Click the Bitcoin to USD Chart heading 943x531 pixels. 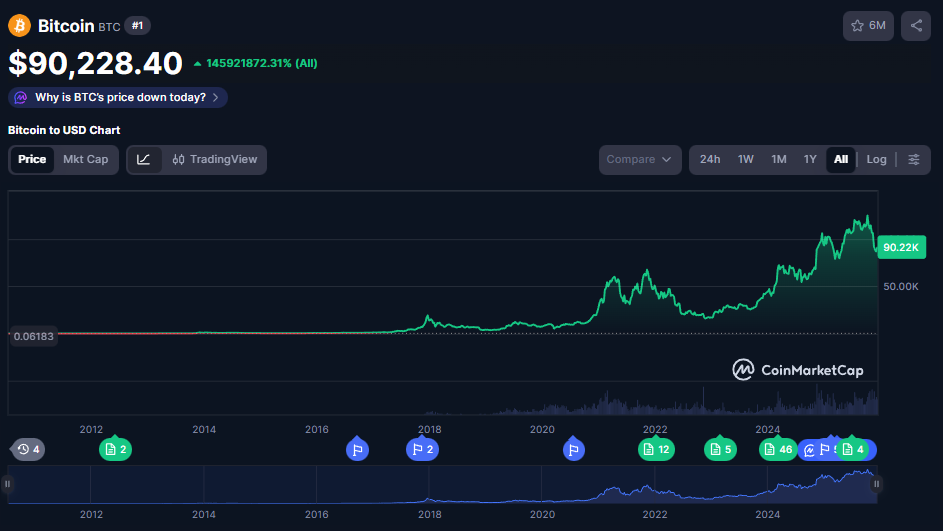(x=64, y=130)
